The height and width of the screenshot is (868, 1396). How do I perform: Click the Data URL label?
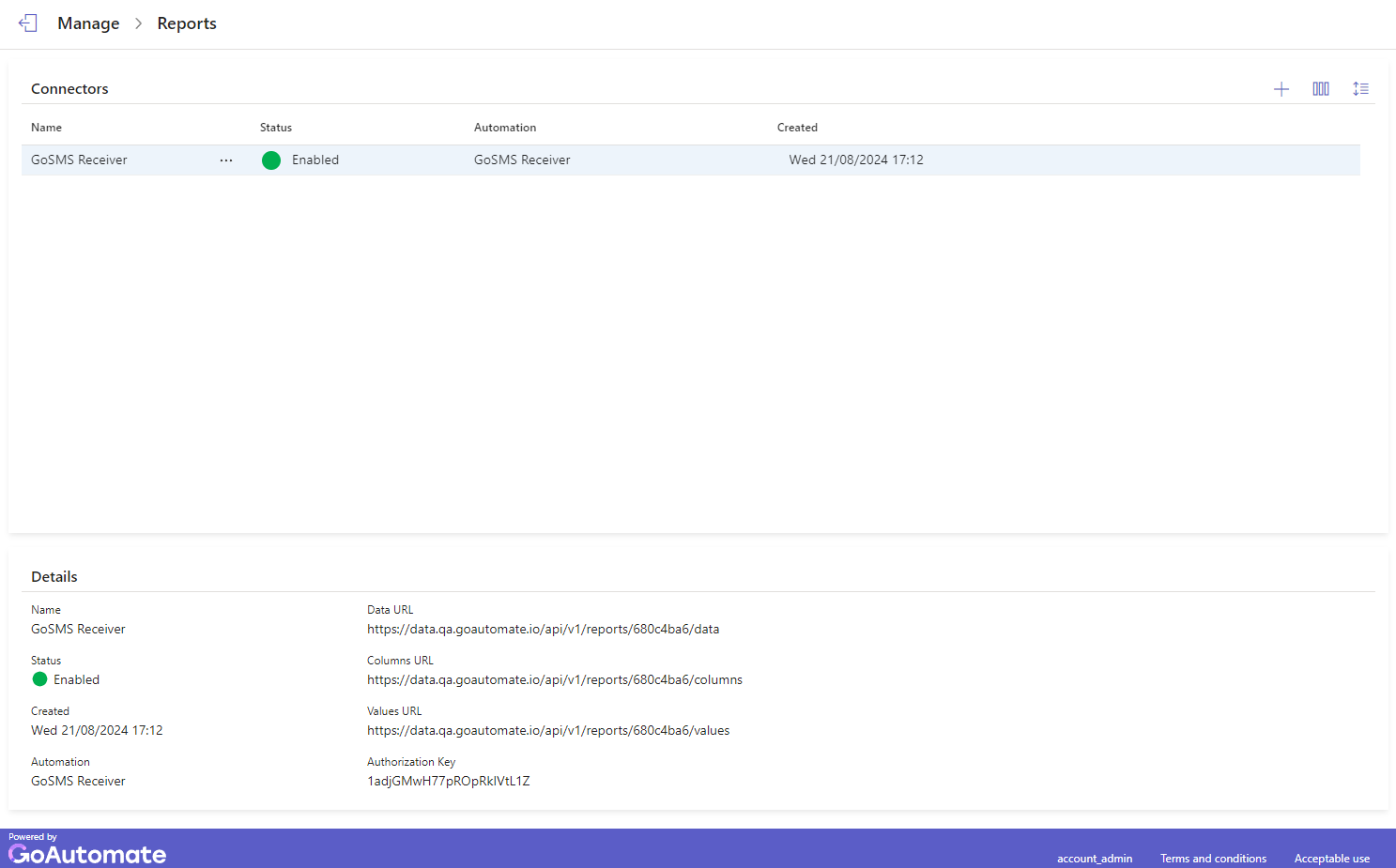[390, 610]
